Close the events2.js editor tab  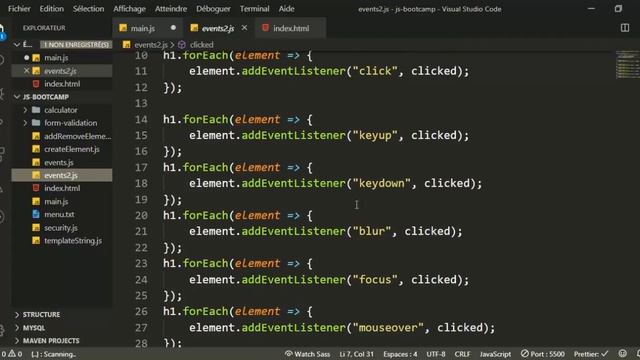tap(244, 28)
